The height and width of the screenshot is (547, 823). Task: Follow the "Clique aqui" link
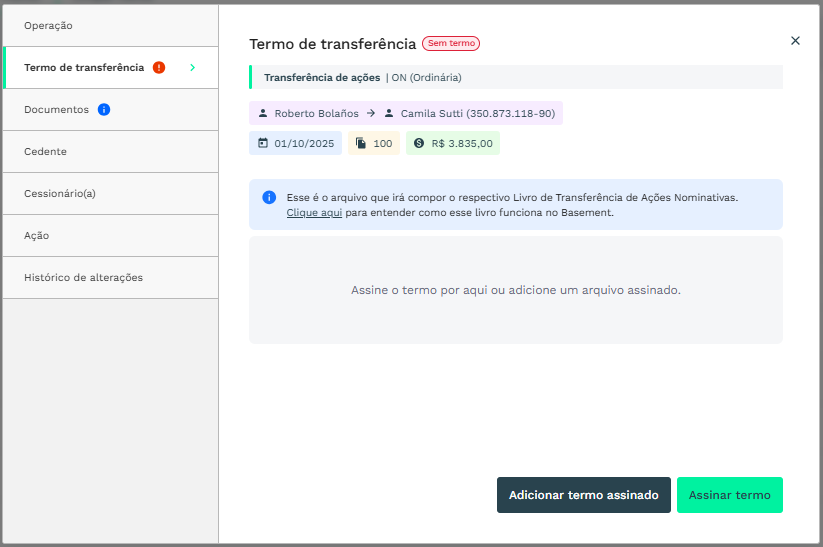point(314,213)
